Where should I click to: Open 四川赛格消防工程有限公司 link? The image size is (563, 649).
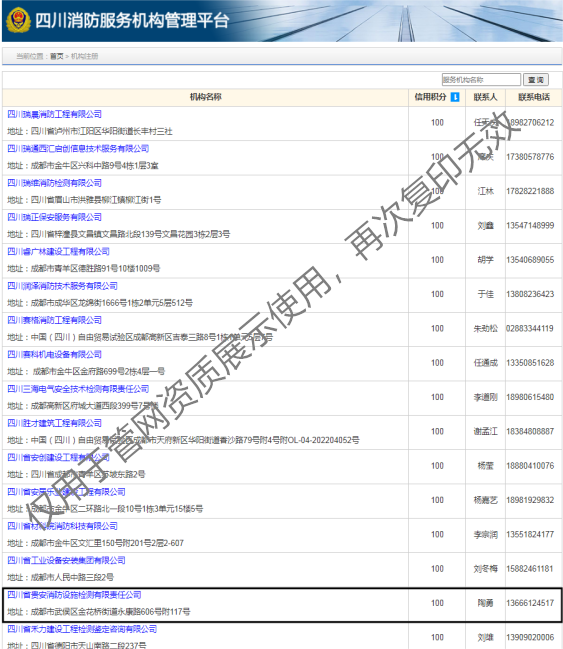coord(55,320)
